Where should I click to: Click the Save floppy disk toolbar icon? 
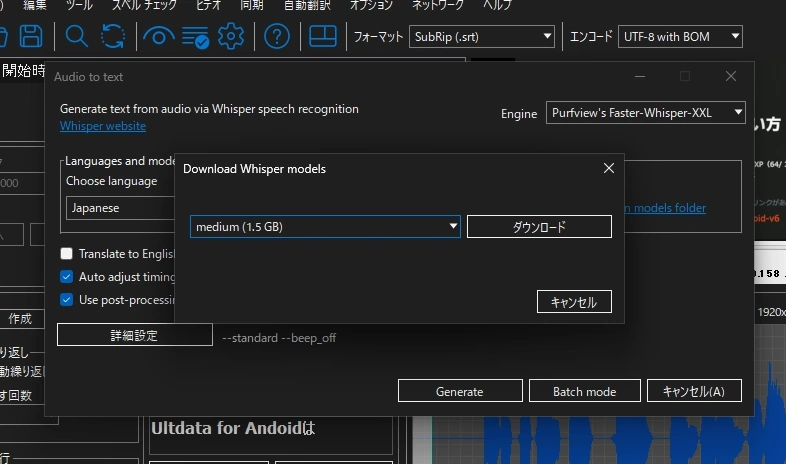click(31, 37)
